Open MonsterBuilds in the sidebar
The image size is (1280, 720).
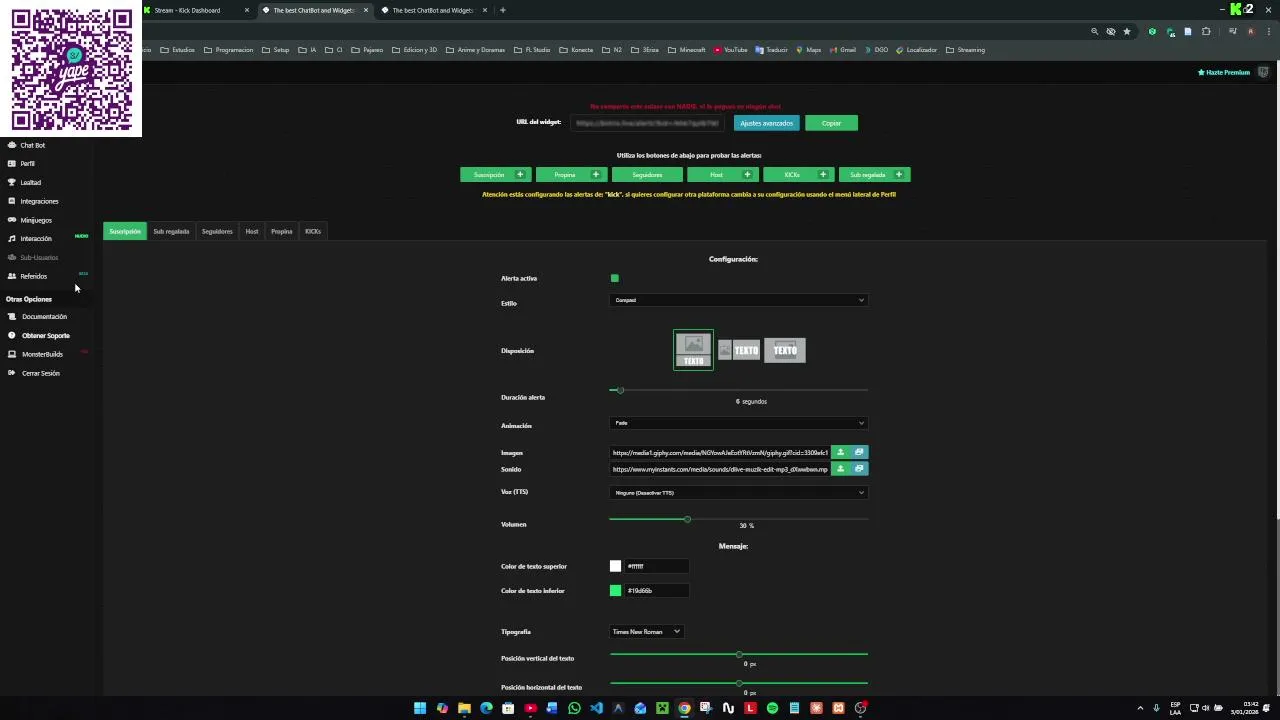click(x=36, y=354)
